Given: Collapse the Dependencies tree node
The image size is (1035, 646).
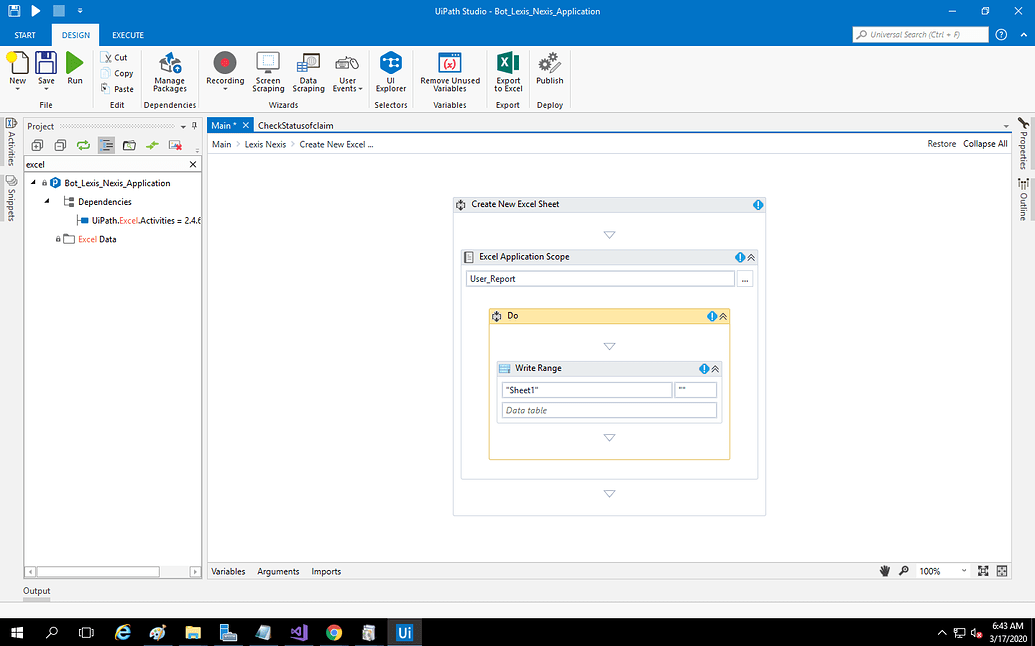Looking at the screenshot, I should click(46, 202).
